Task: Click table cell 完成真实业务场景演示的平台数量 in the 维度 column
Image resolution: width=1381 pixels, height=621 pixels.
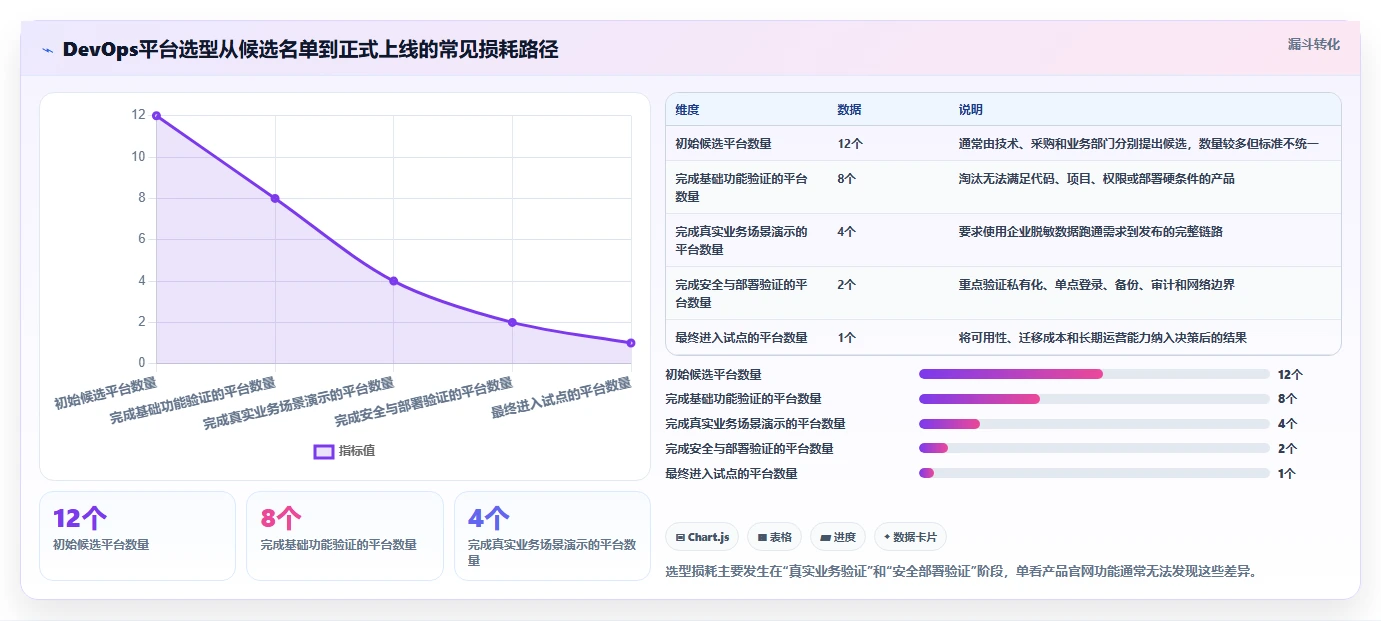Action: point(741,241)
